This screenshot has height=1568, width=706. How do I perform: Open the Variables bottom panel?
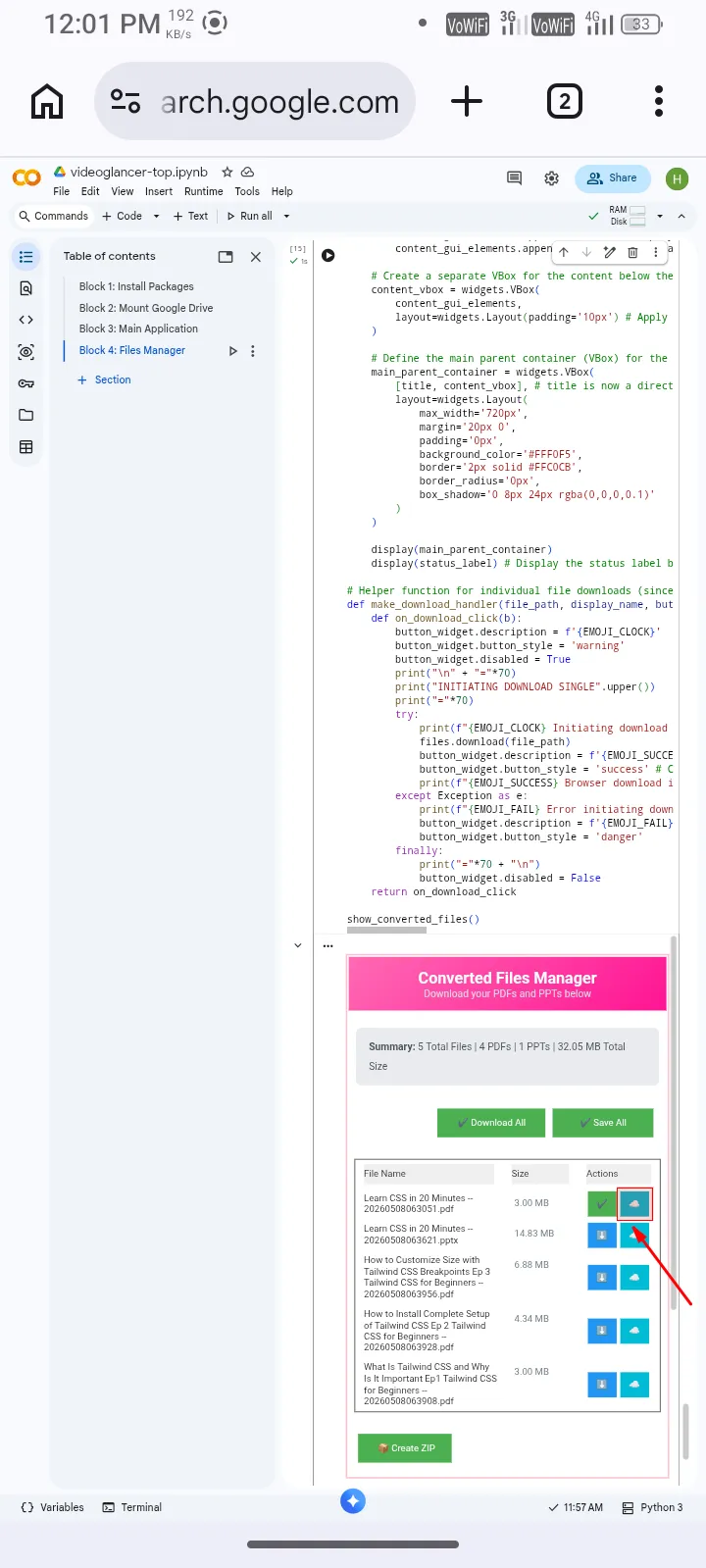tap(53, 1507)
